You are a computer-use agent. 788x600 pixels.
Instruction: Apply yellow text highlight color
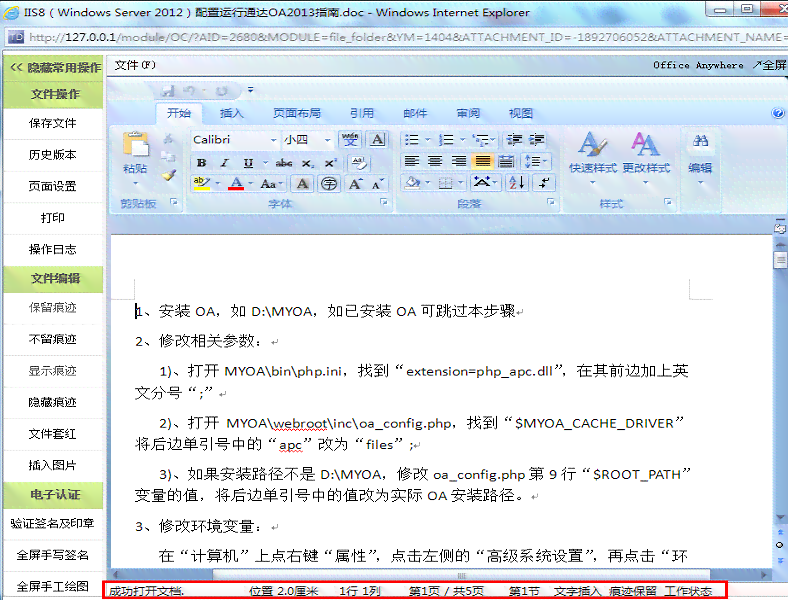(202, 183)
